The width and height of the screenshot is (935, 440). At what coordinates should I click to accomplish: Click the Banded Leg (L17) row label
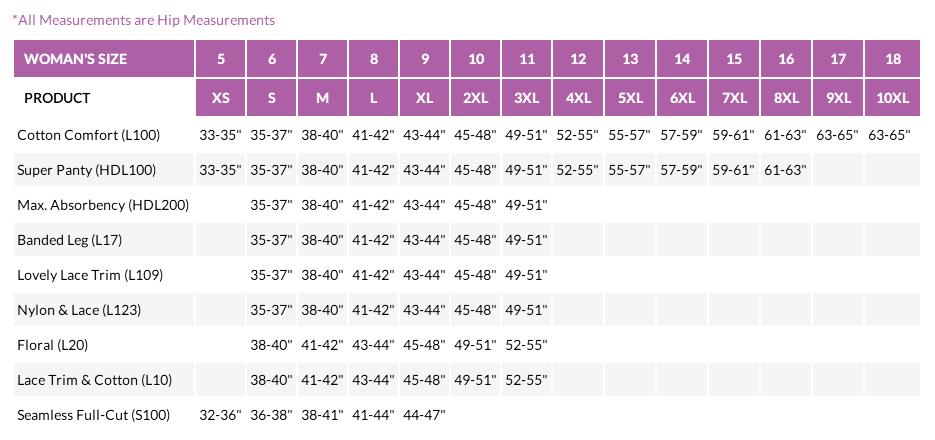coord(69,240)
